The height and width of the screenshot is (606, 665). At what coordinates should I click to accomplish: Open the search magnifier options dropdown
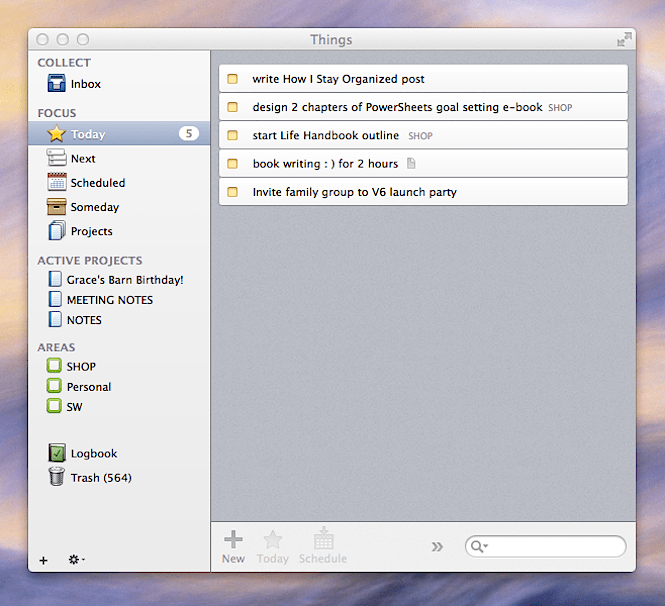[479, 547]
